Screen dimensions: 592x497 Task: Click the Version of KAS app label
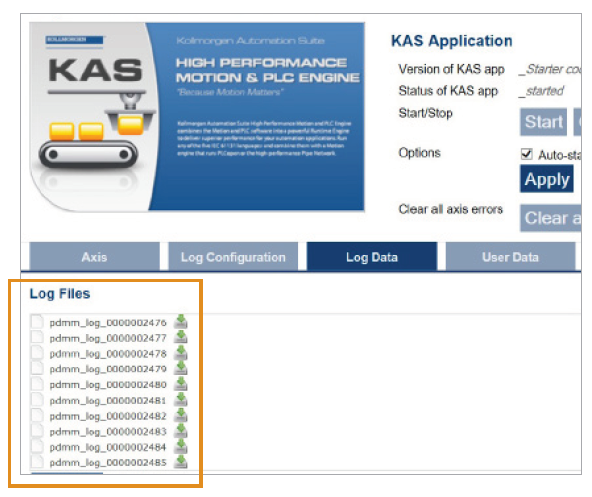click(x=452, y=69)
